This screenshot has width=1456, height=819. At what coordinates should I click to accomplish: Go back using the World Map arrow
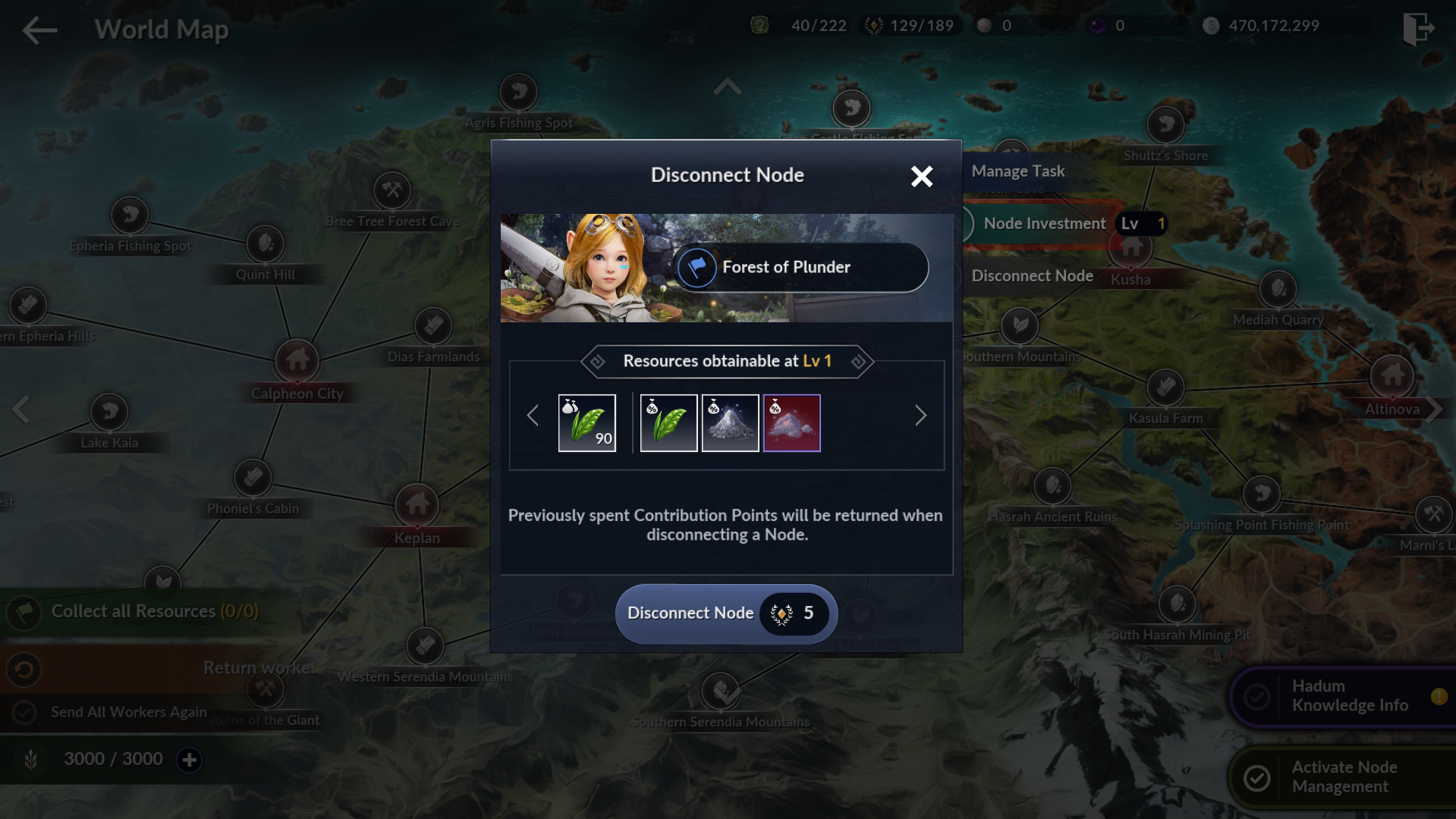coord(39,30)
